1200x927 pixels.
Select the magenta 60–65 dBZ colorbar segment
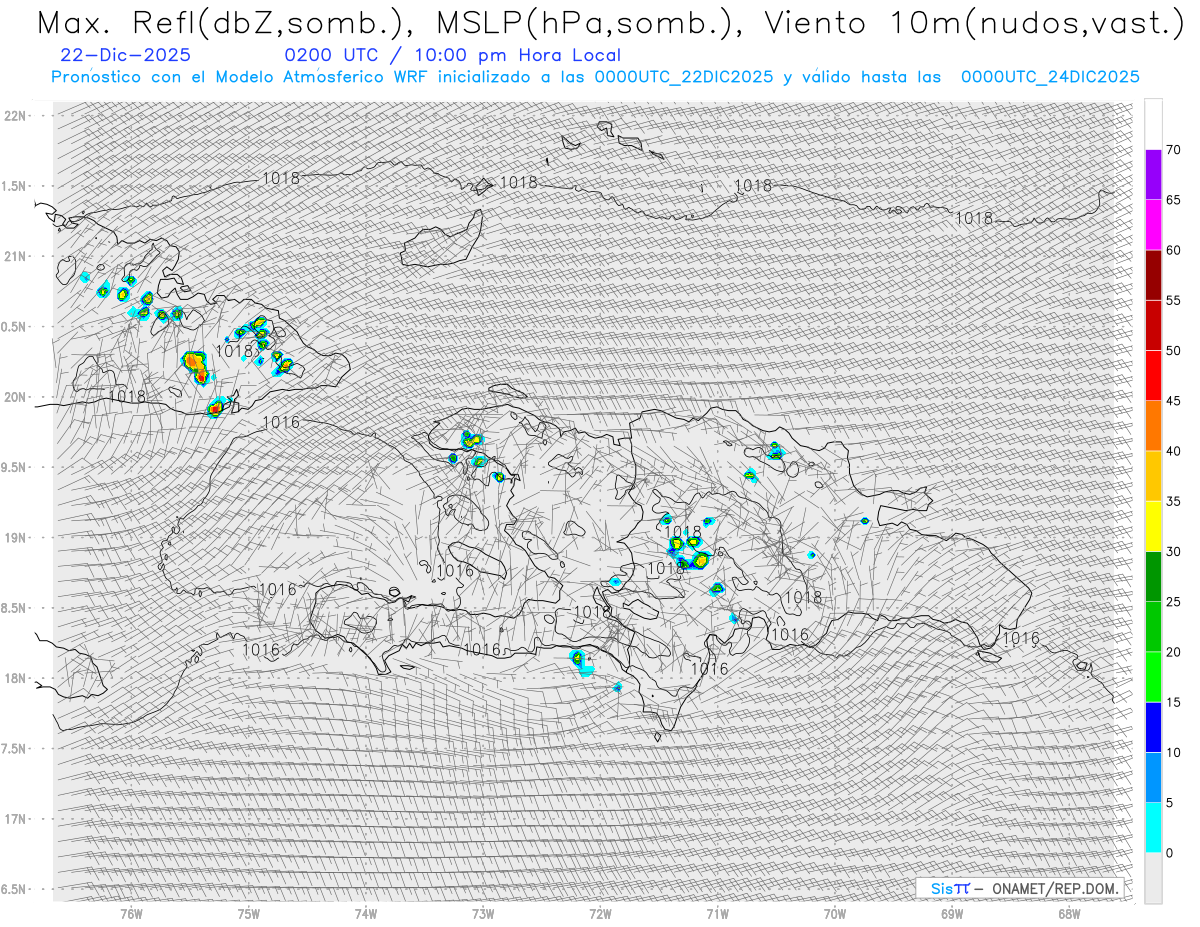(1153, 225)
